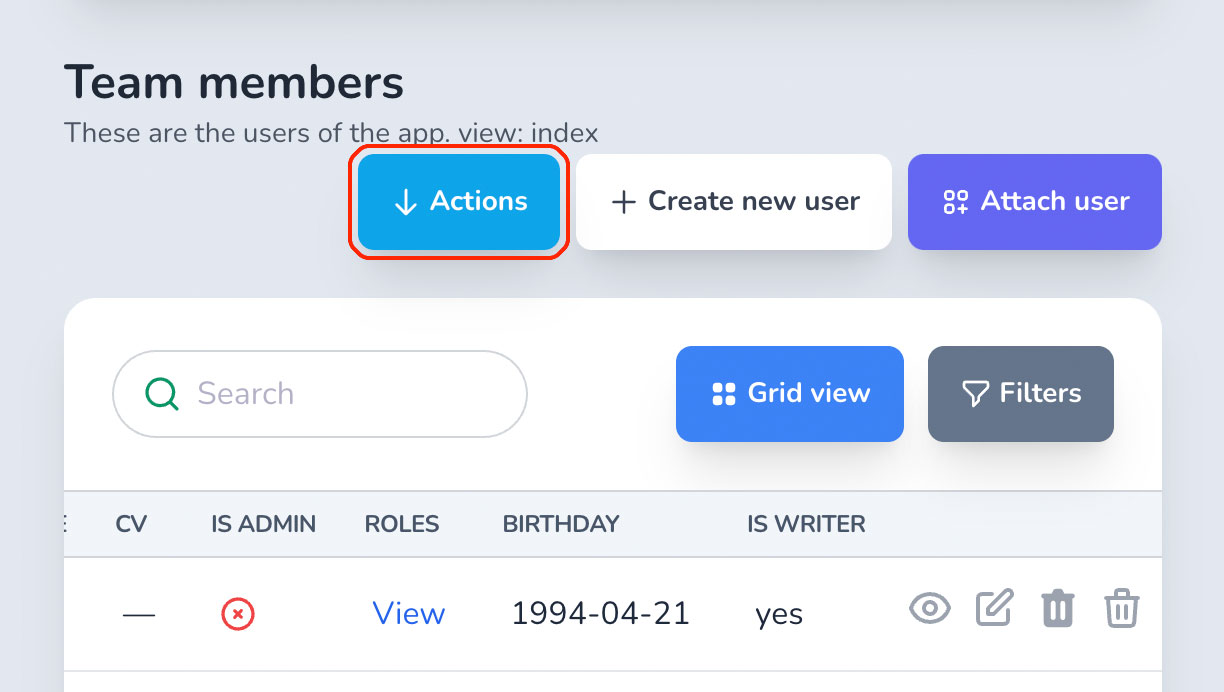Viewport: 1224px width, 692px height.
Task: Click the plus icon beside Create new user
Action: 624,203
